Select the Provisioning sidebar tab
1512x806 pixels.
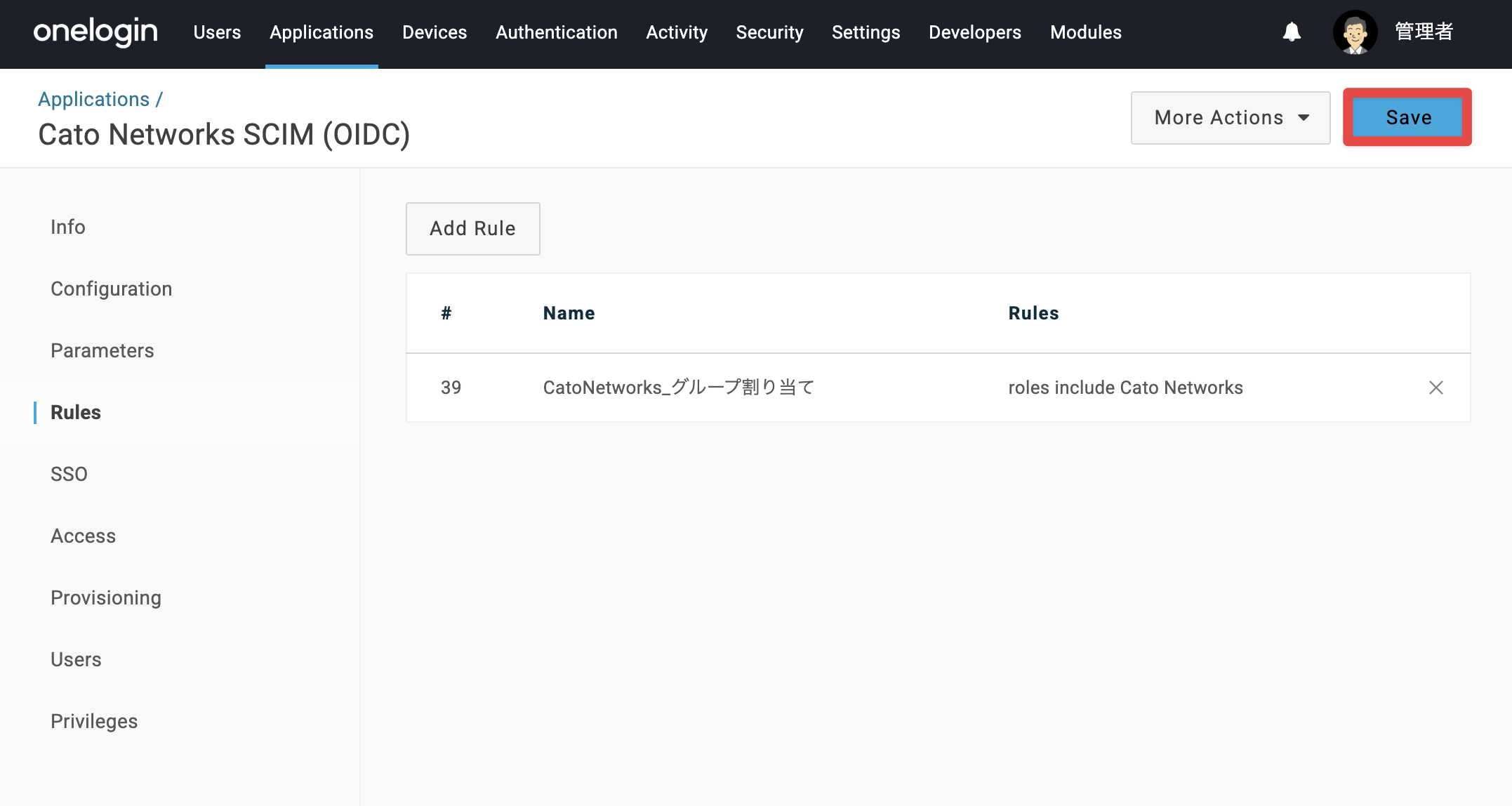pyautogui.click(x=106, y=597)
